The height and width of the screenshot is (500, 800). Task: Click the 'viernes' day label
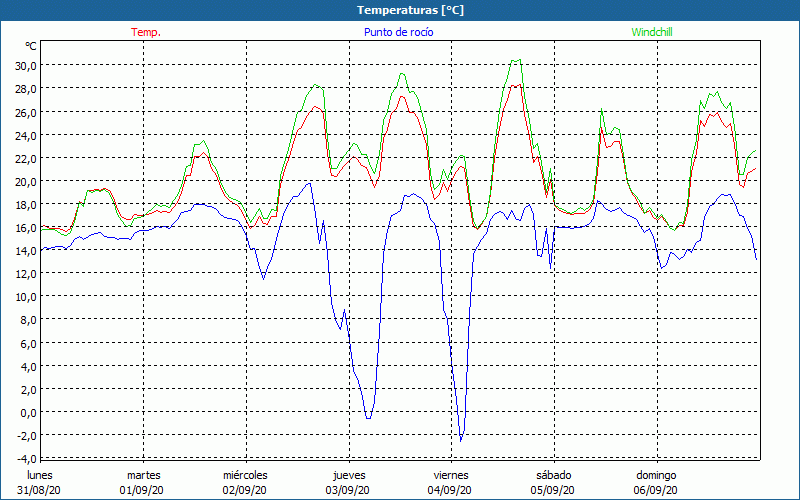[x=451, y=475]
